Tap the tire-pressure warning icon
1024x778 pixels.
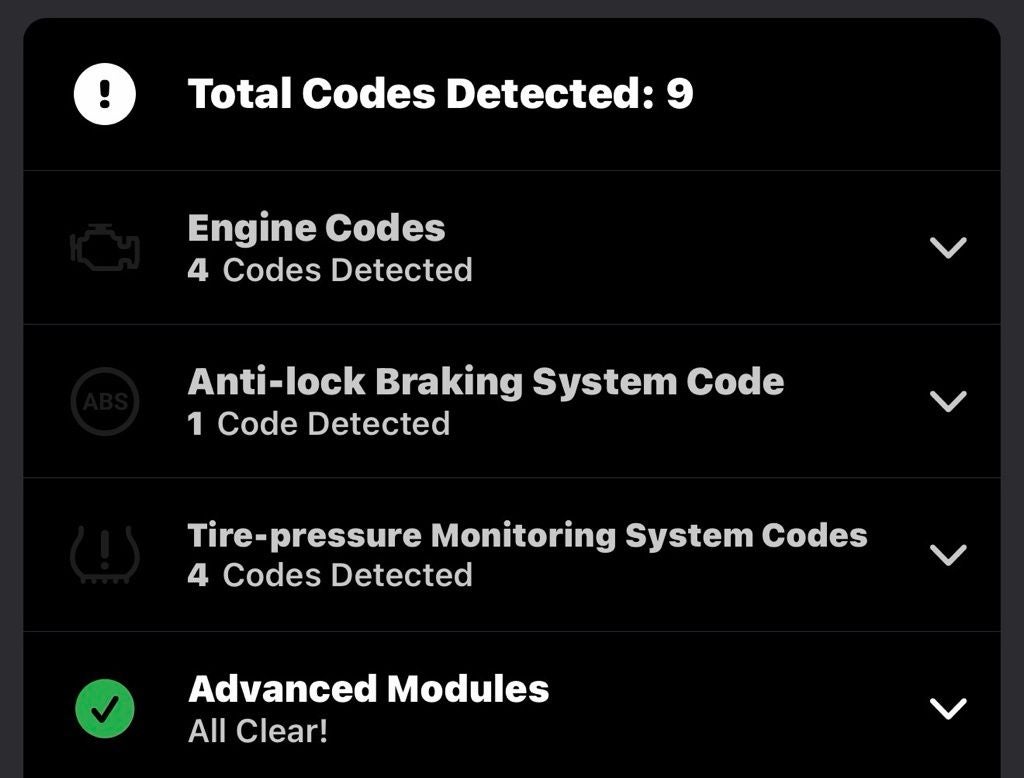[105, 555]
